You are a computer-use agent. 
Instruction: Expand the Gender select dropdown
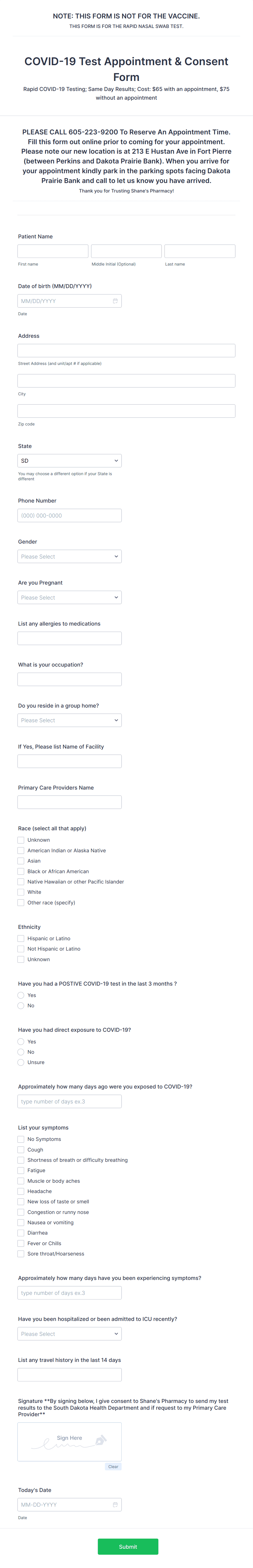click(x=69, y=556)
